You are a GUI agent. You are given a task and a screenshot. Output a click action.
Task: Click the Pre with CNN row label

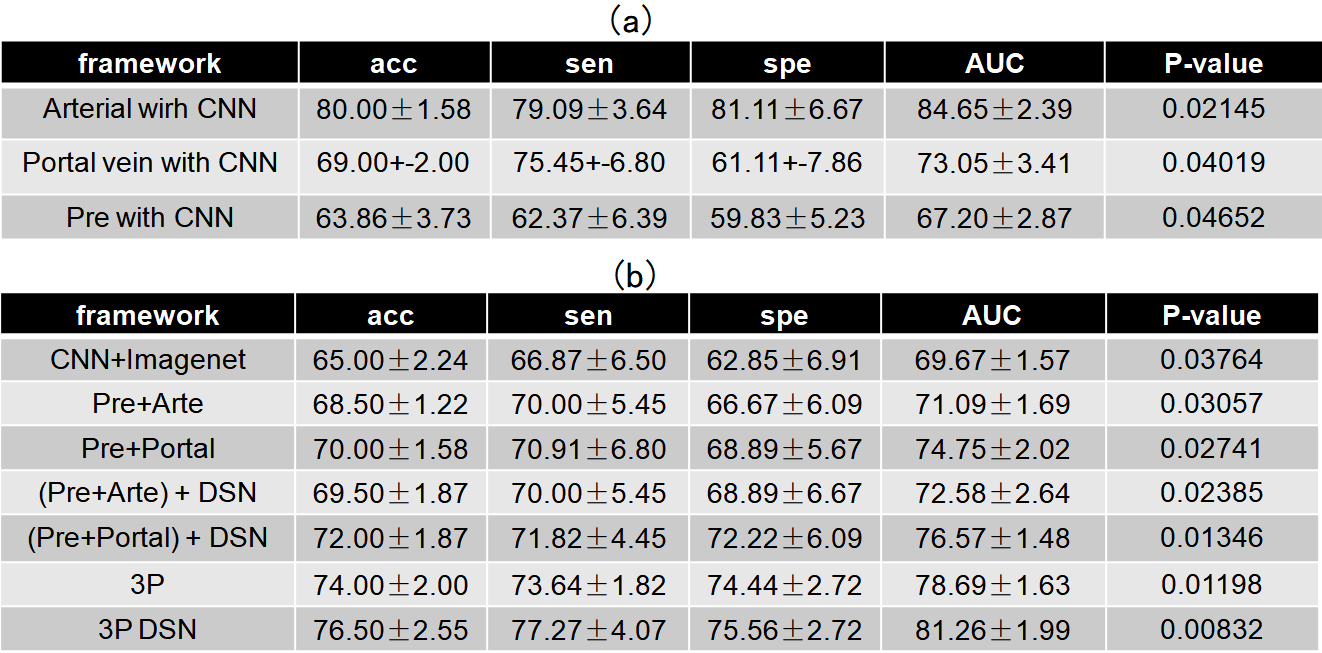coord(150,217)
